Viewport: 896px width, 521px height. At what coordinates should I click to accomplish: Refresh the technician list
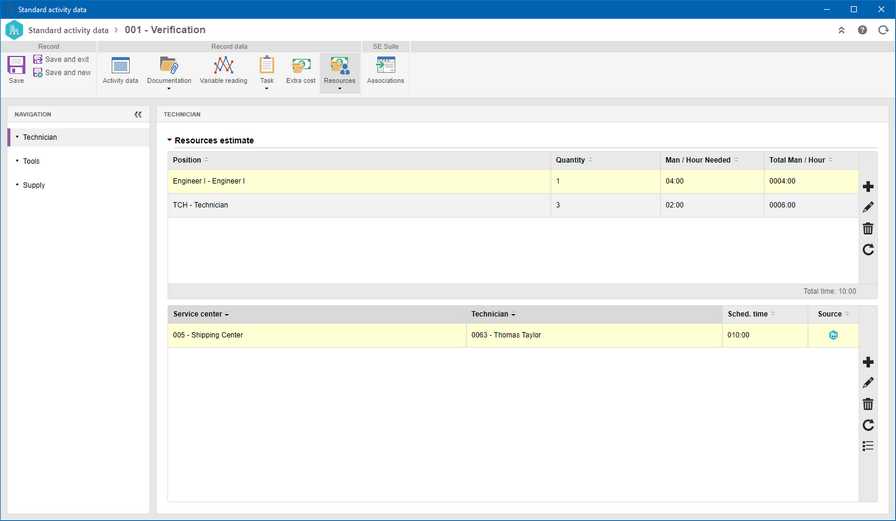868,425
